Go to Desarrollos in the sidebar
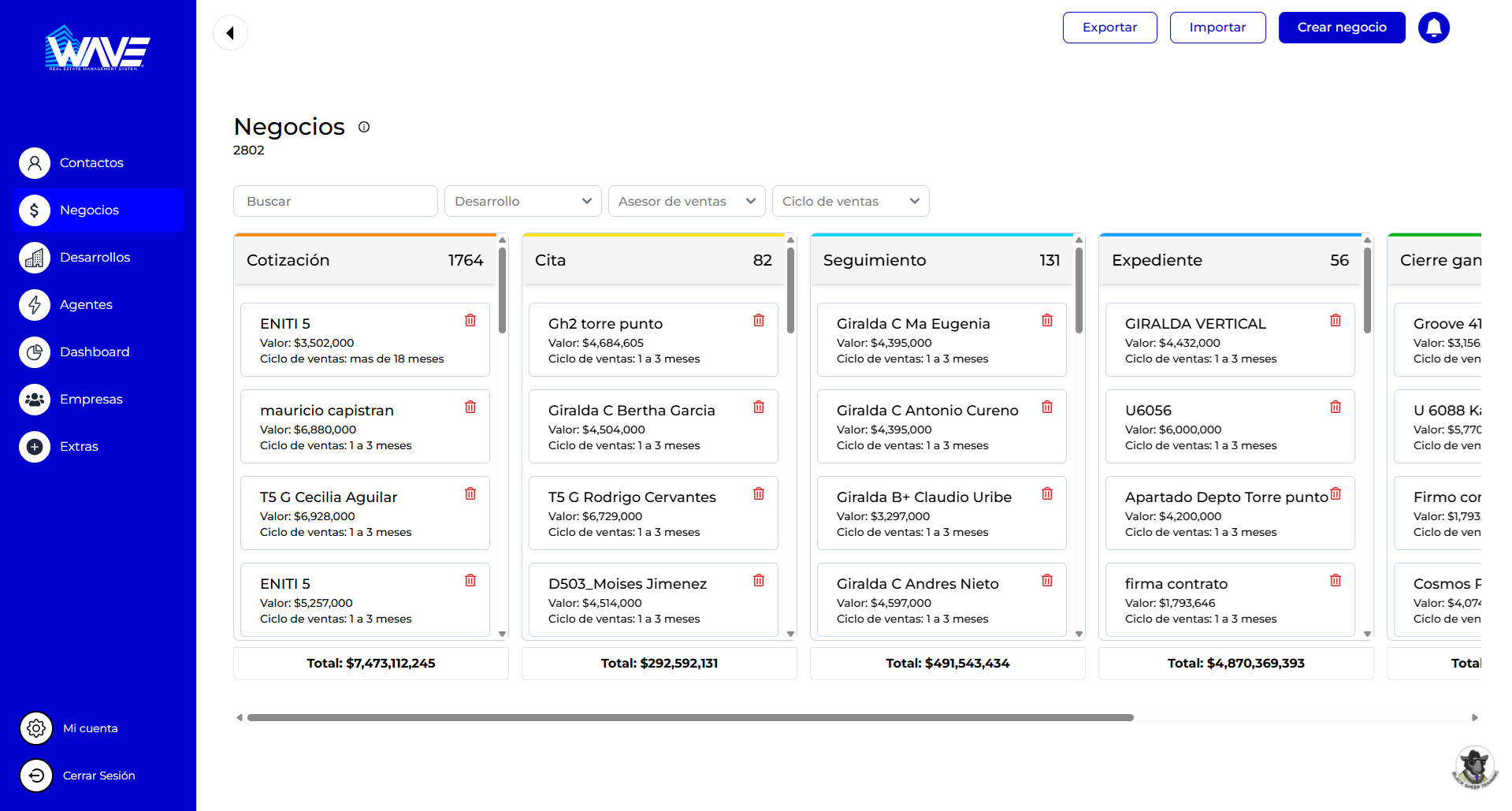1512x811 pixels. tap(98, 258)
